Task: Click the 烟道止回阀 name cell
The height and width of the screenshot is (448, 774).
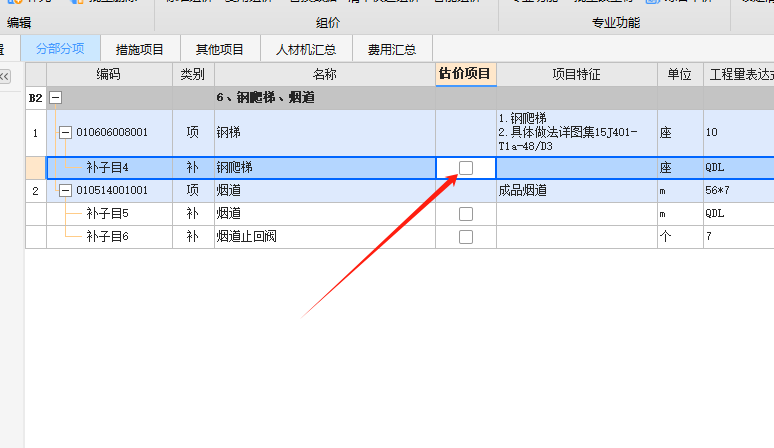Action: 325,237
